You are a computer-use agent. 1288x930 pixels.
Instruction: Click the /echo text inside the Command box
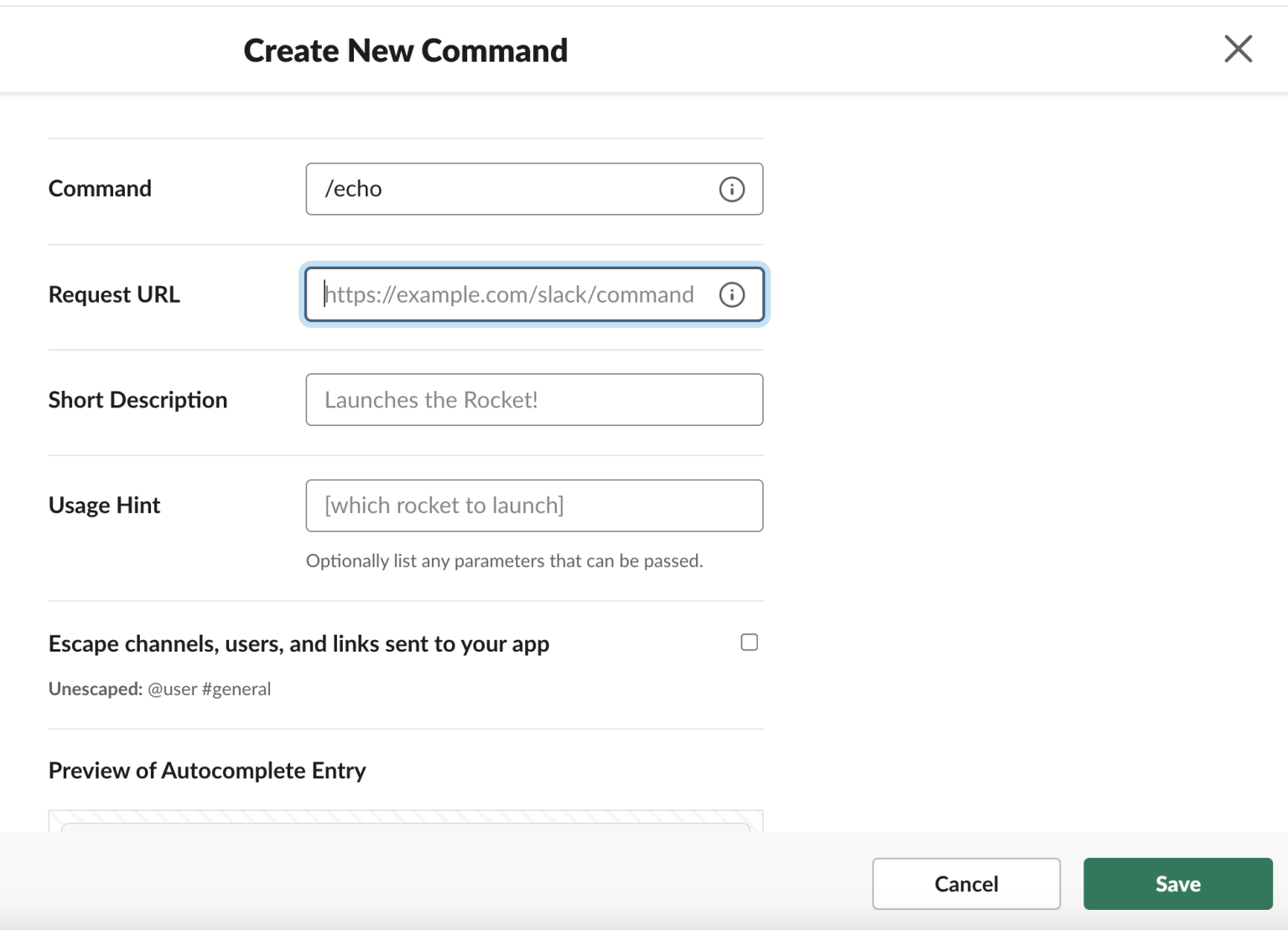(354, 189)
